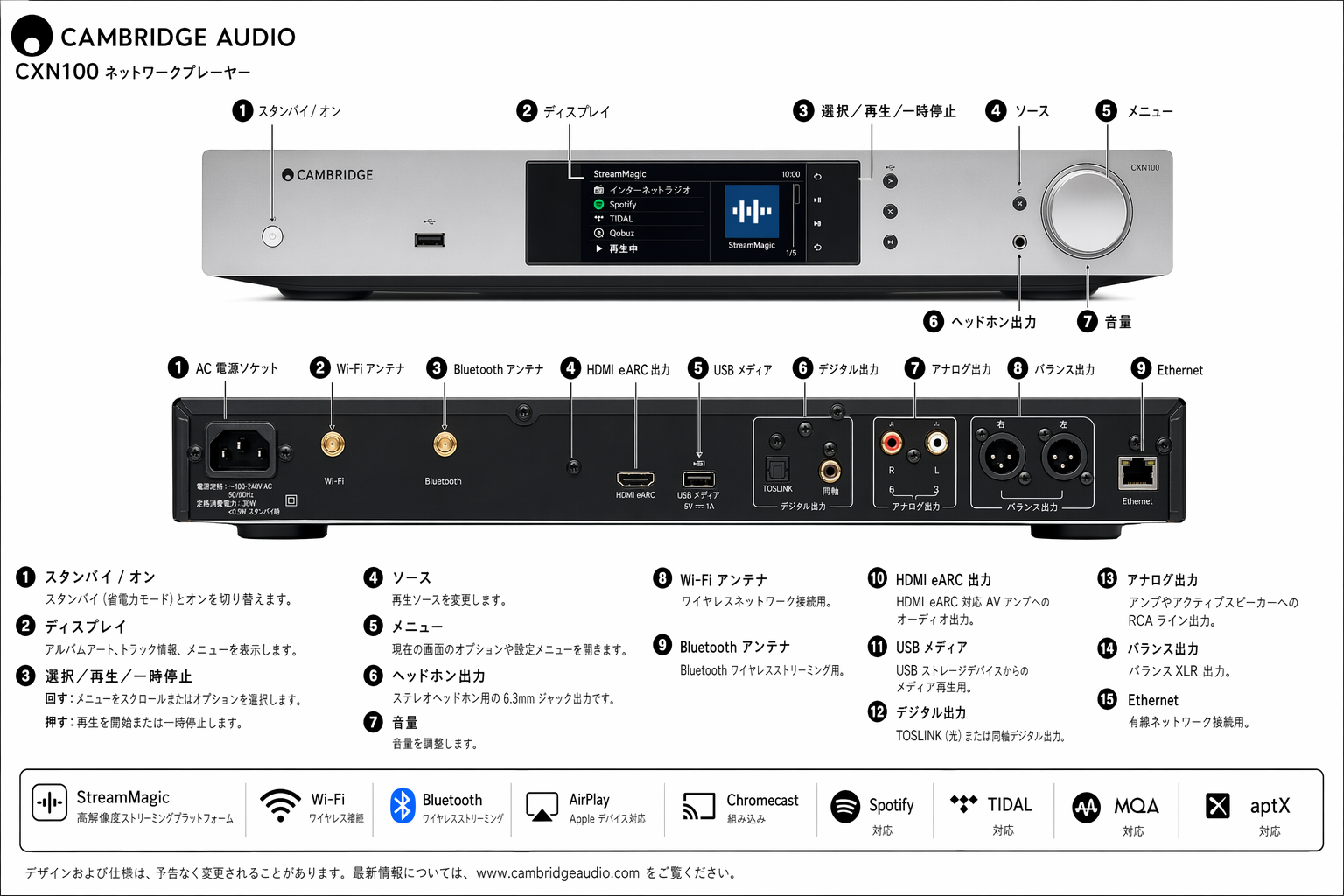Open the www.cambridgeaudio.com link
The width and height of the screenshot is (1344, 896).
pos(558,873)
